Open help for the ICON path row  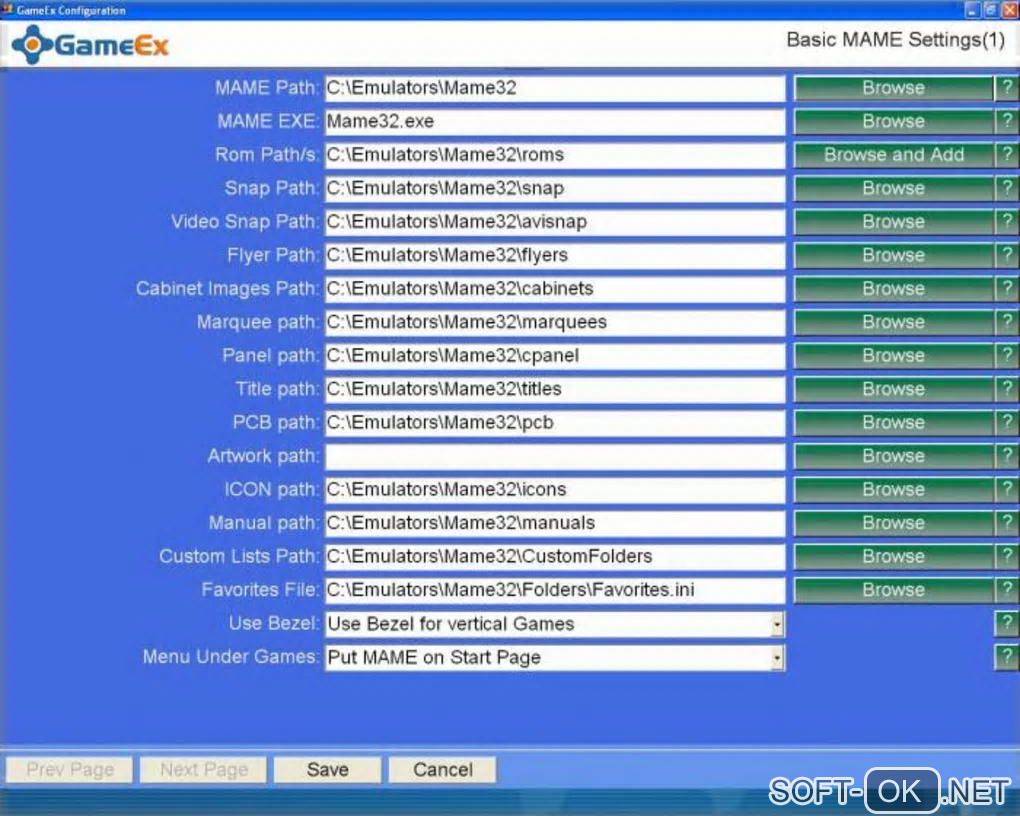pos(1007,489)
